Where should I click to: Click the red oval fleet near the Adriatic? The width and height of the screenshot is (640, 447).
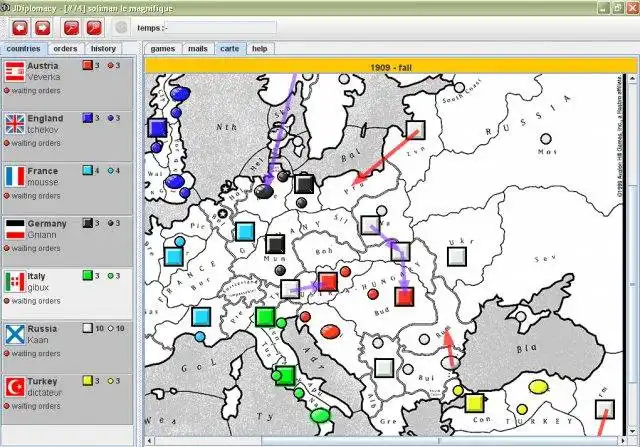click(x=330, y=332)
